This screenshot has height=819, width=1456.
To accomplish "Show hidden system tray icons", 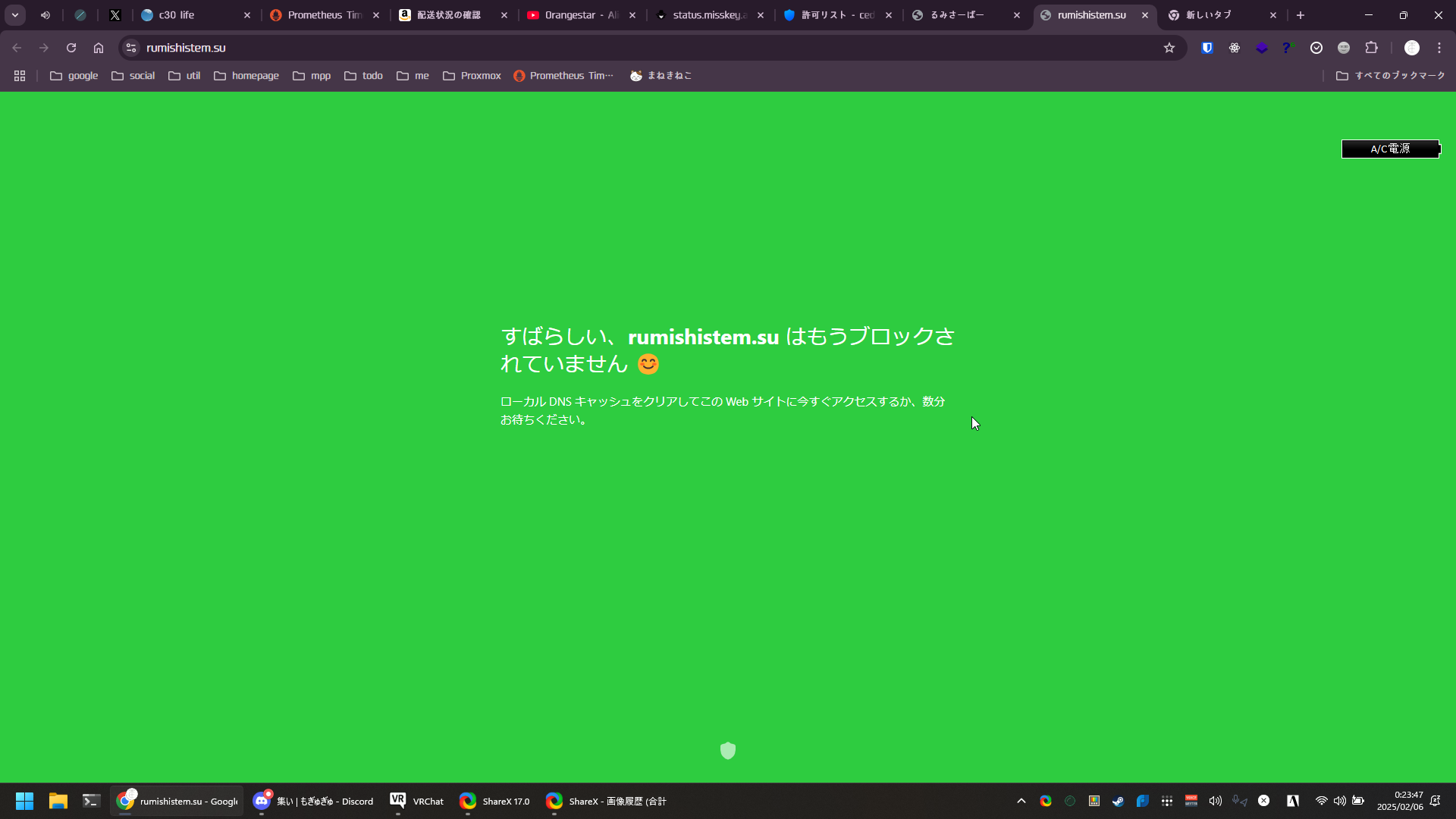I will (1021, 801).
